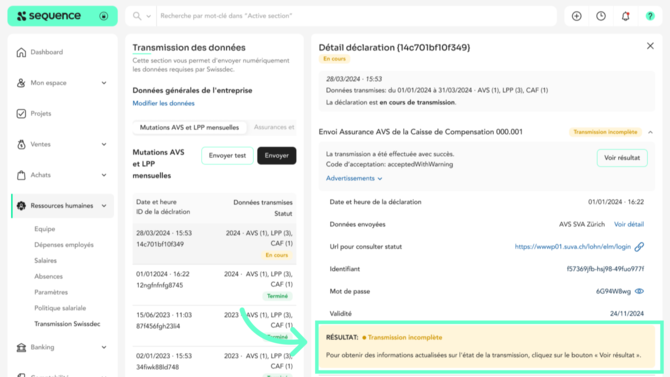Open Paramètres submenu item
Image resolution: width=670 pixels, height=377 pixels.
[51, 292]
